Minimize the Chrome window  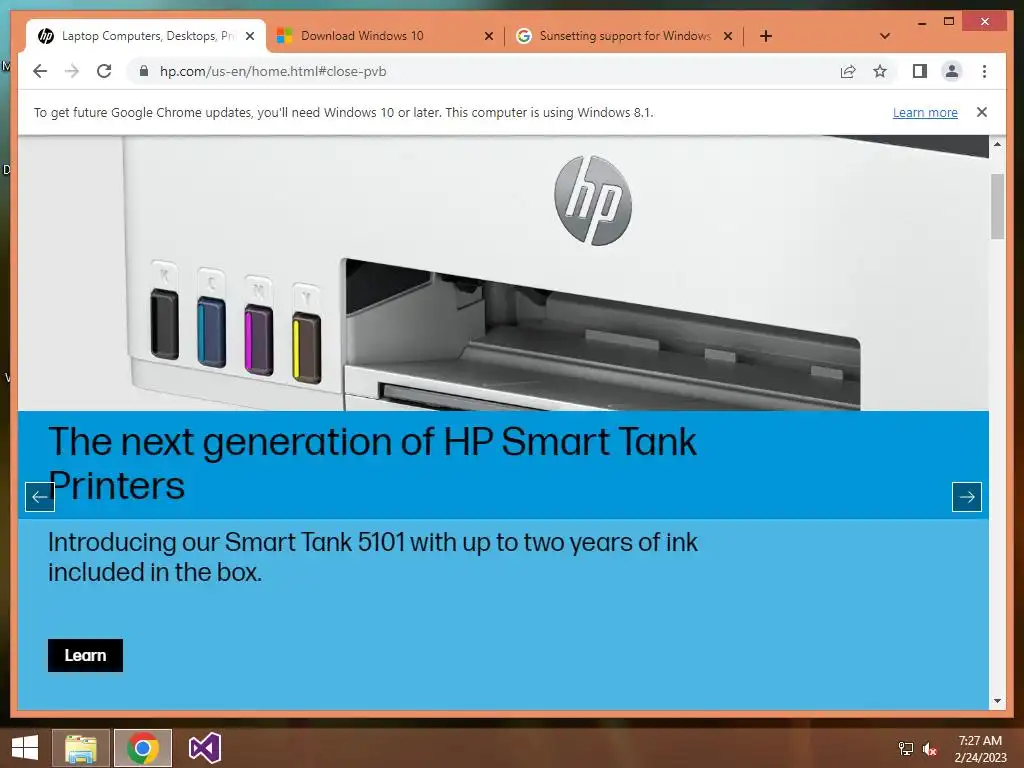921,22
